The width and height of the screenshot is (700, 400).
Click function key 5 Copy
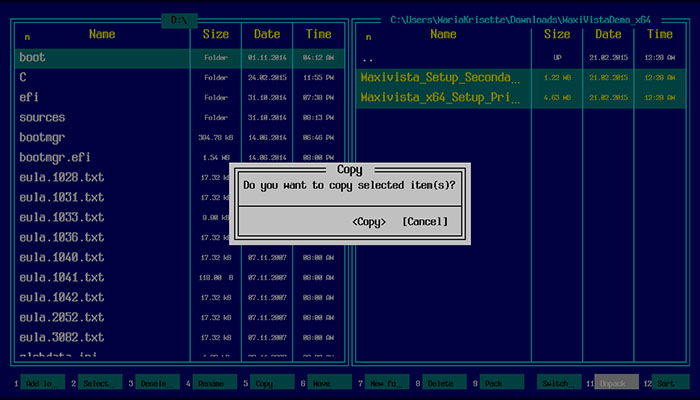click(x=272, y=383)
